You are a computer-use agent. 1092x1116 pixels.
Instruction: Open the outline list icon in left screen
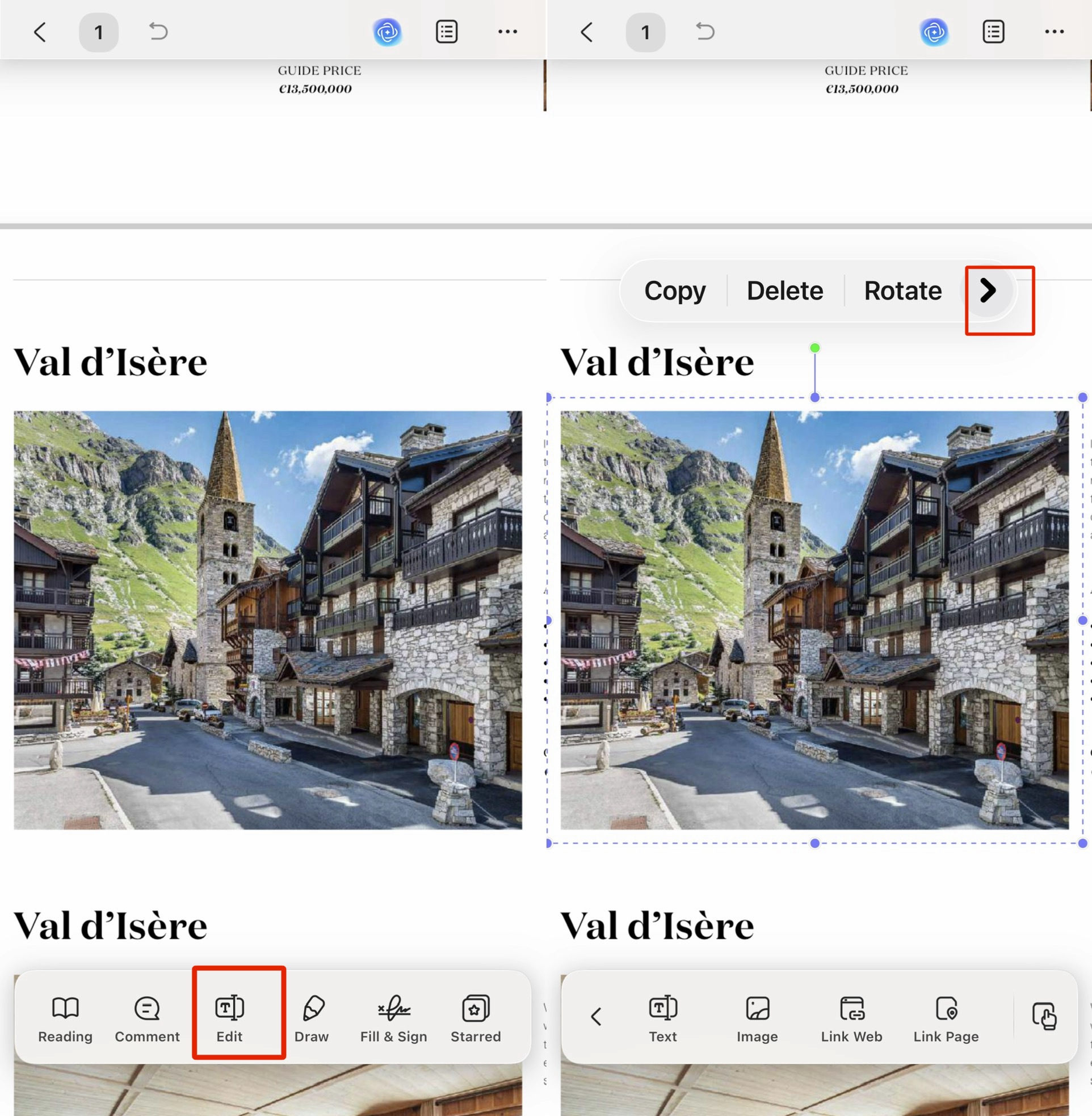[446, 32]
